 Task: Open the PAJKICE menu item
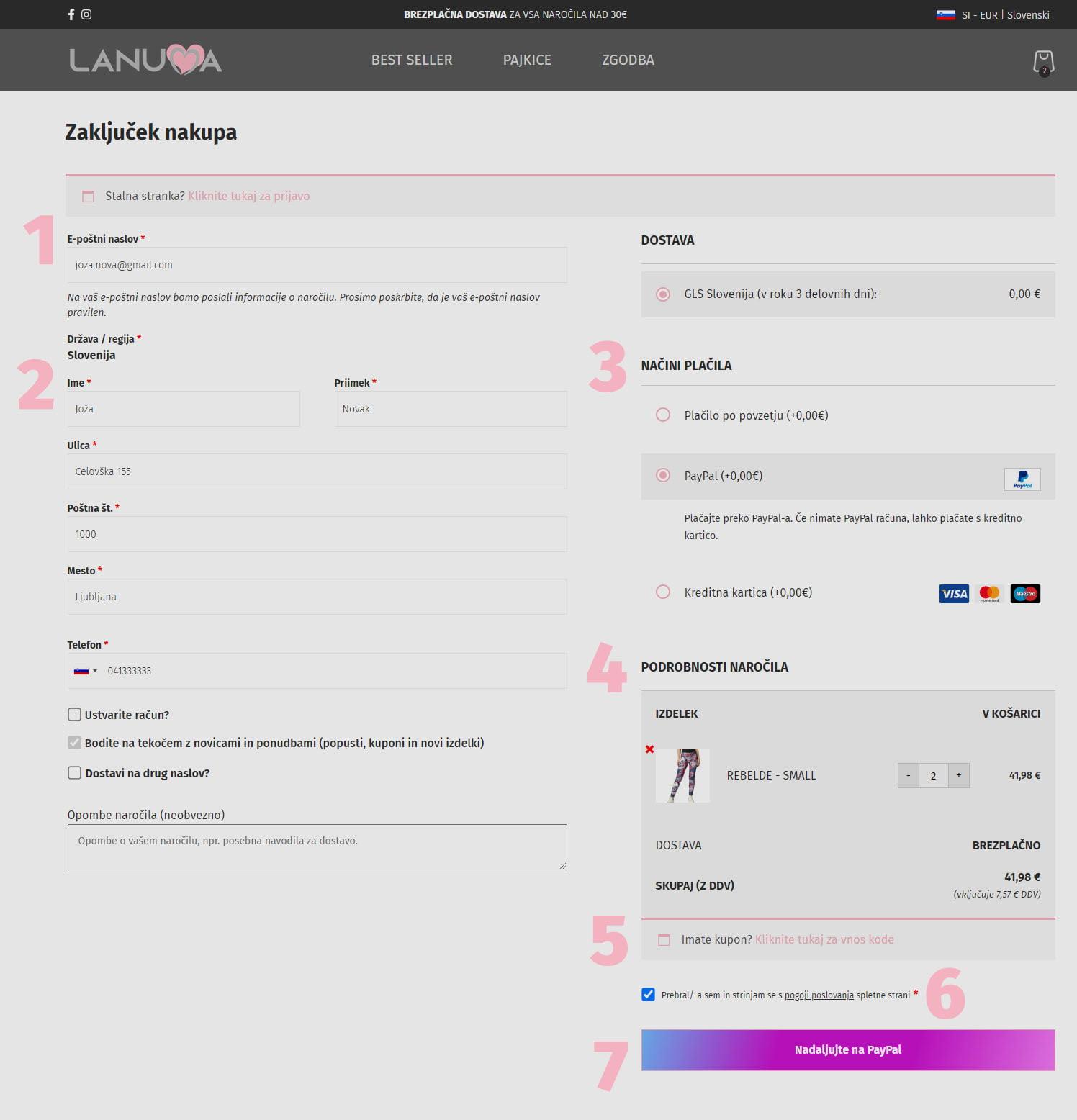[527, 60]
